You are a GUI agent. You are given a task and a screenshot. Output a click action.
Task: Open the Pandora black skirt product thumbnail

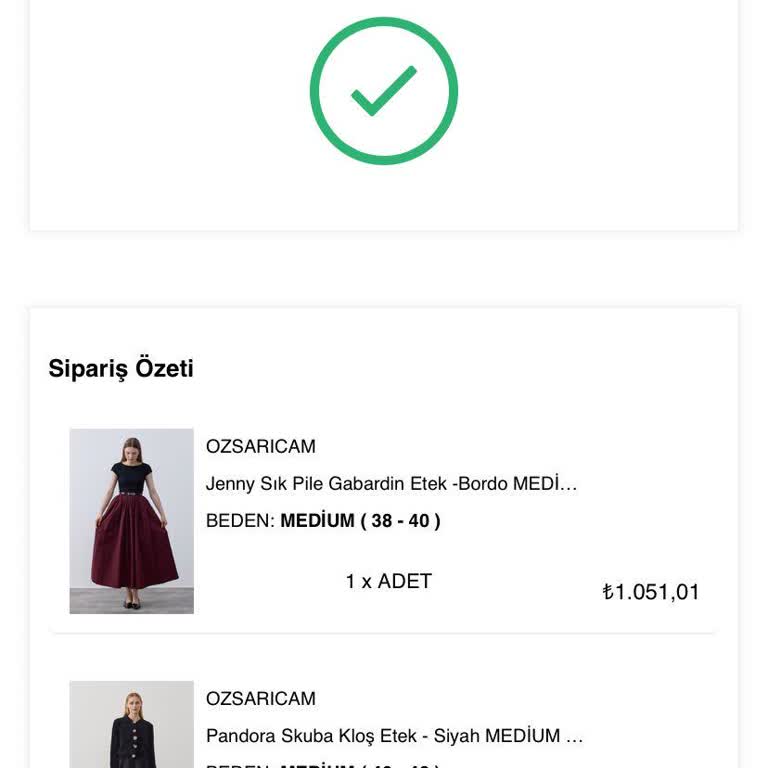point(131,724)
